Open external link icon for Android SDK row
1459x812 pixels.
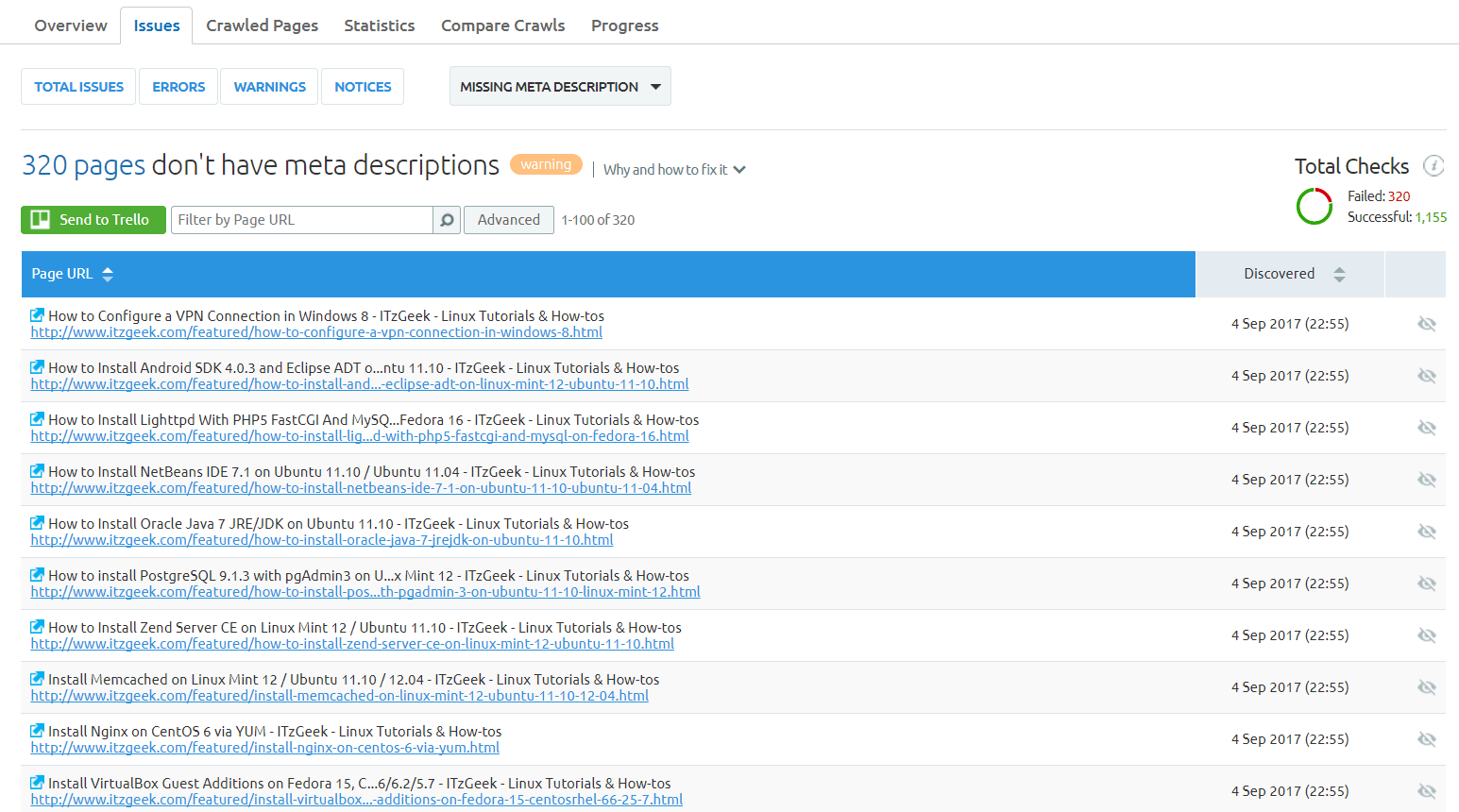pos(38,367)
